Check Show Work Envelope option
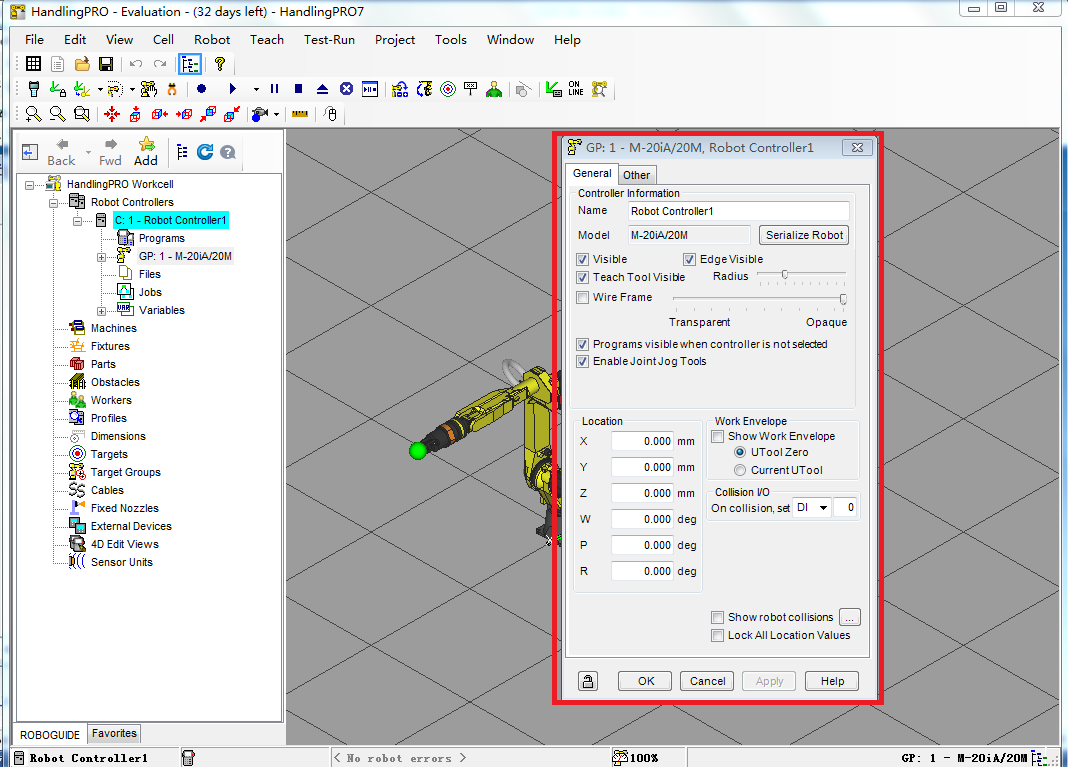Viewport: 1068px width, 767px height. tap(717, 436)
